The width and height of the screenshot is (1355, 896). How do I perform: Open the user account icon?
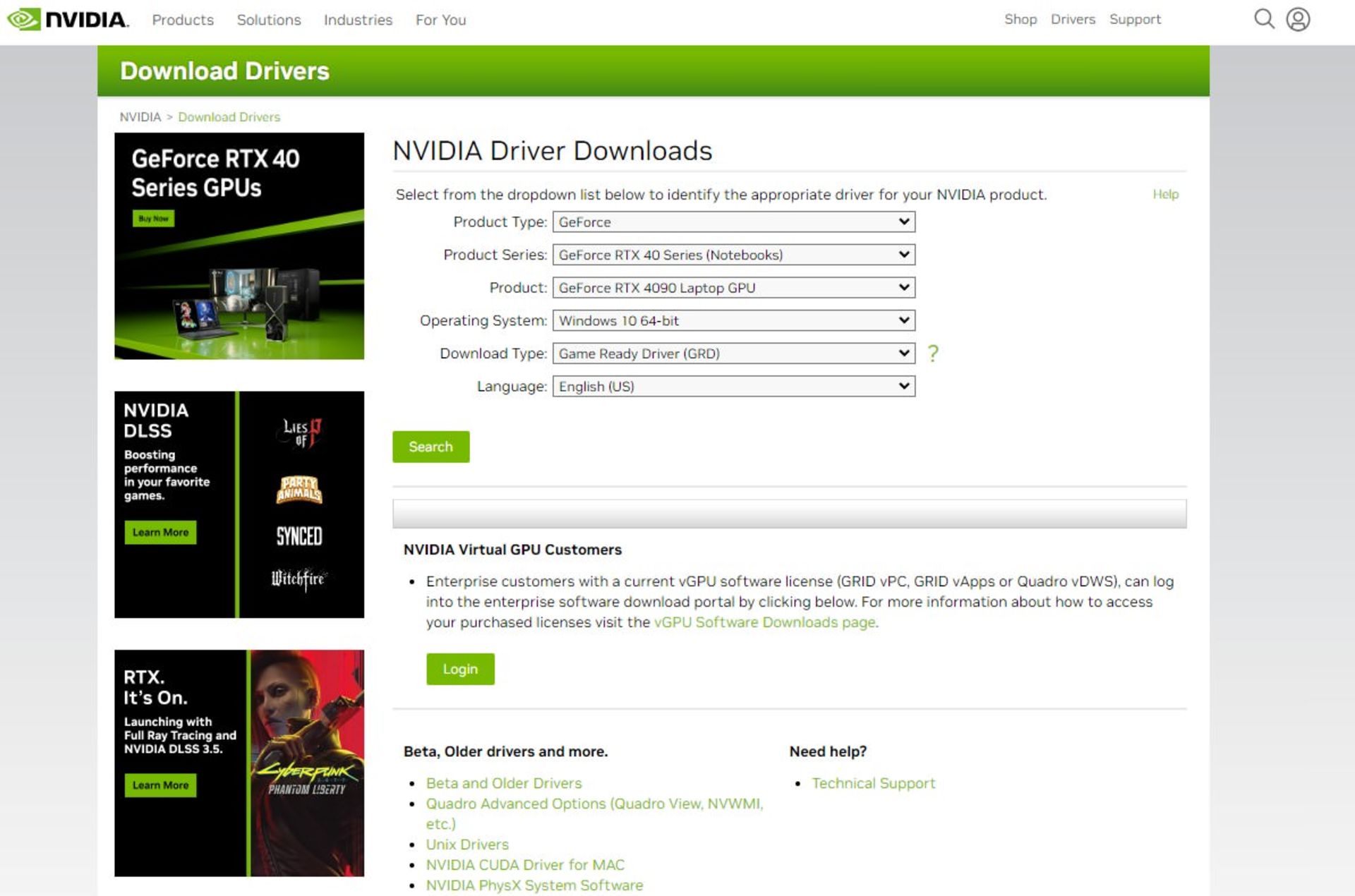[1298, 19]
